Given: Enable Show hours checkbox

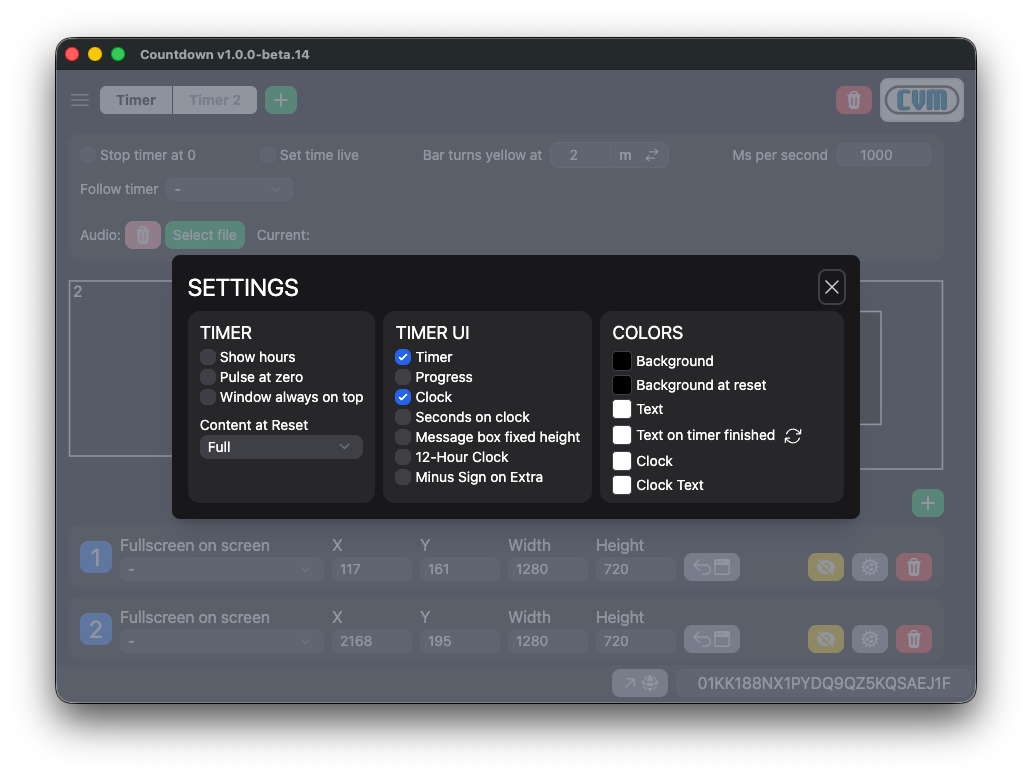Looking at the screenshot, I should (x=208, y=357).
